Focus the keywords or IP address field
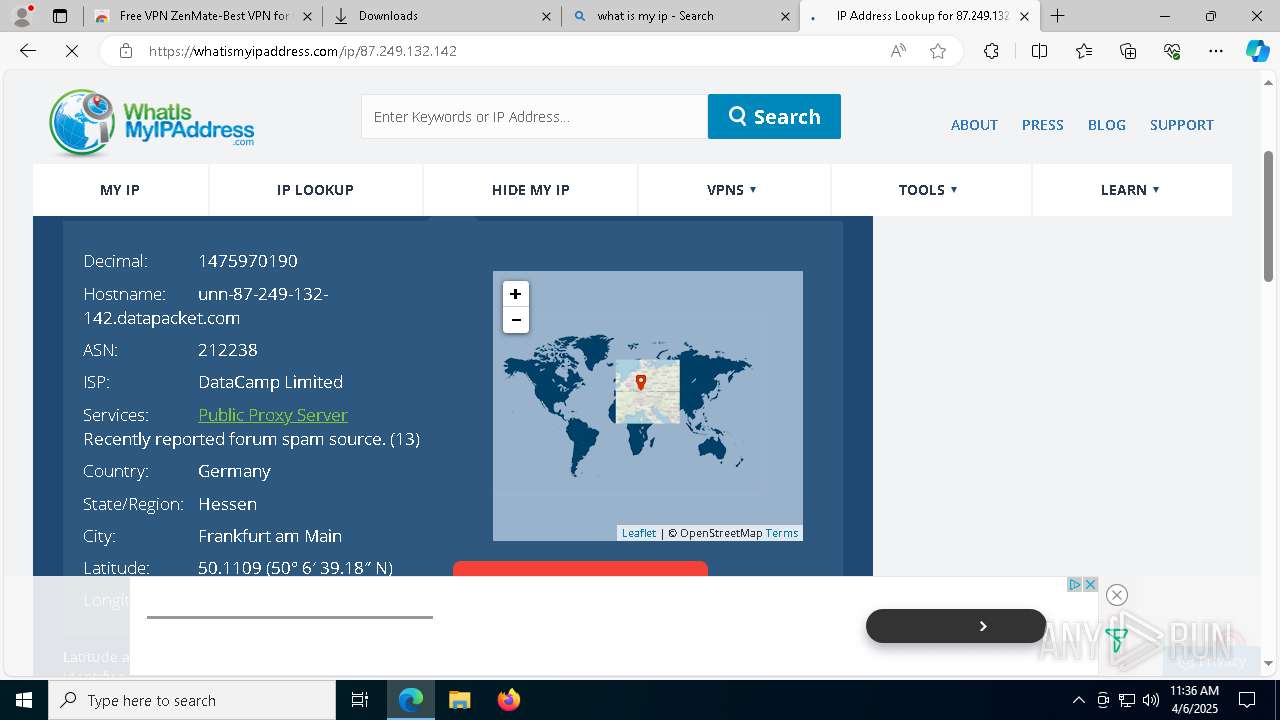 click(x=534, y=116)
